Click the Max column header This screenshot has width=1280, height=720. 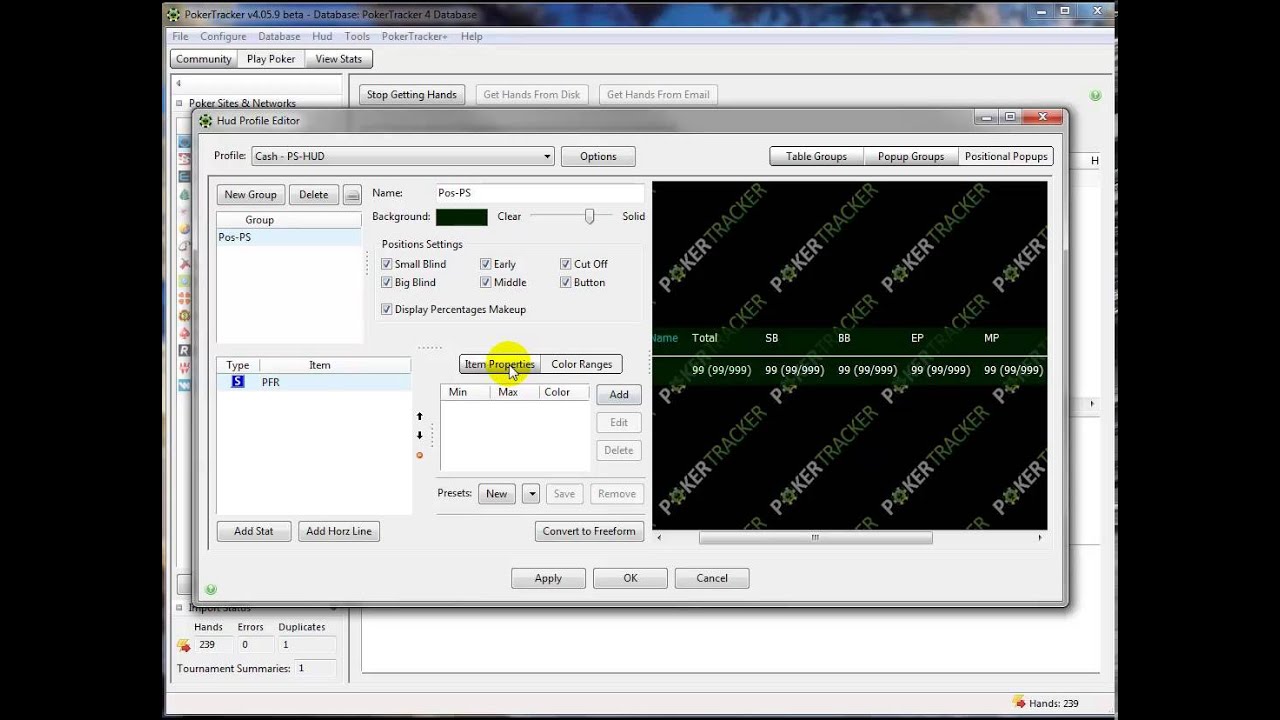tap(508, 392)
